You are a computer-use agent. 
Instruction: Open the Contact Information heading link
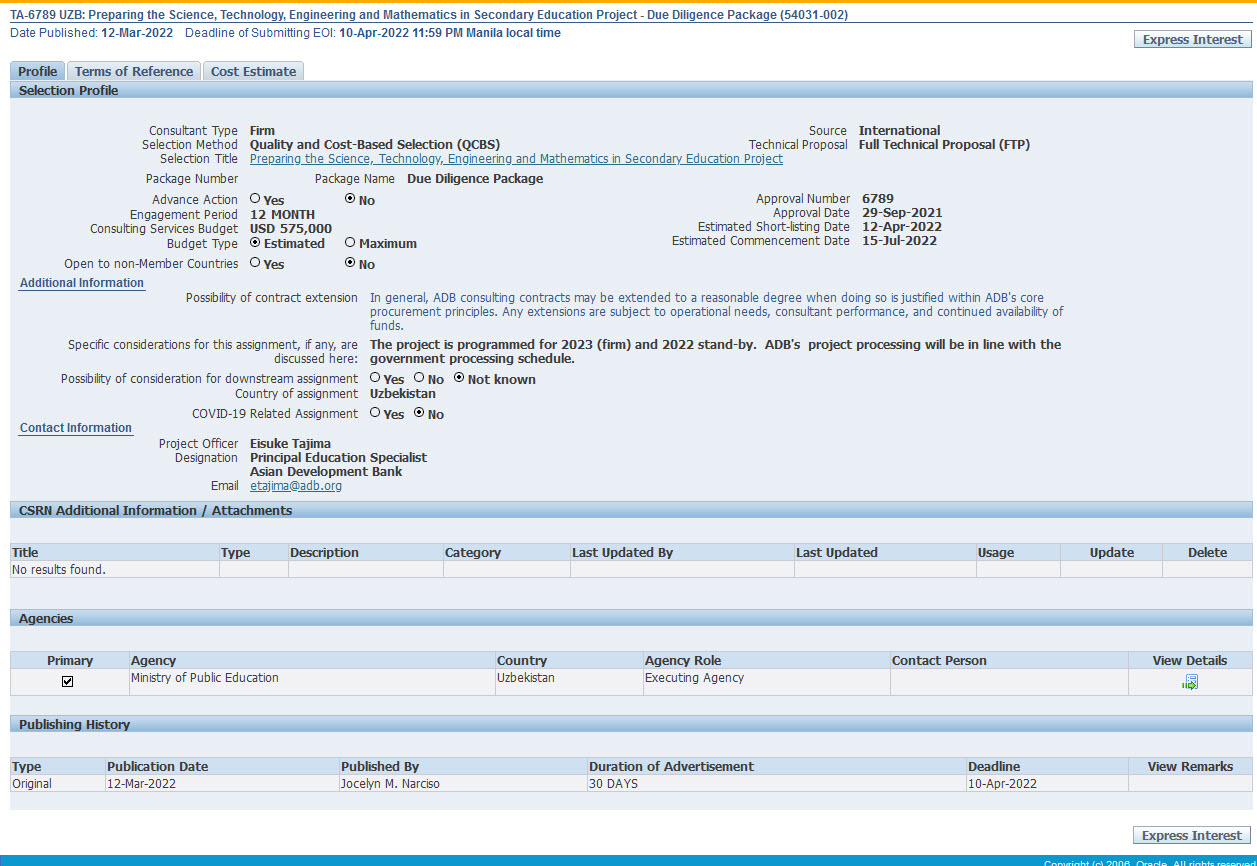coord(76,428)
